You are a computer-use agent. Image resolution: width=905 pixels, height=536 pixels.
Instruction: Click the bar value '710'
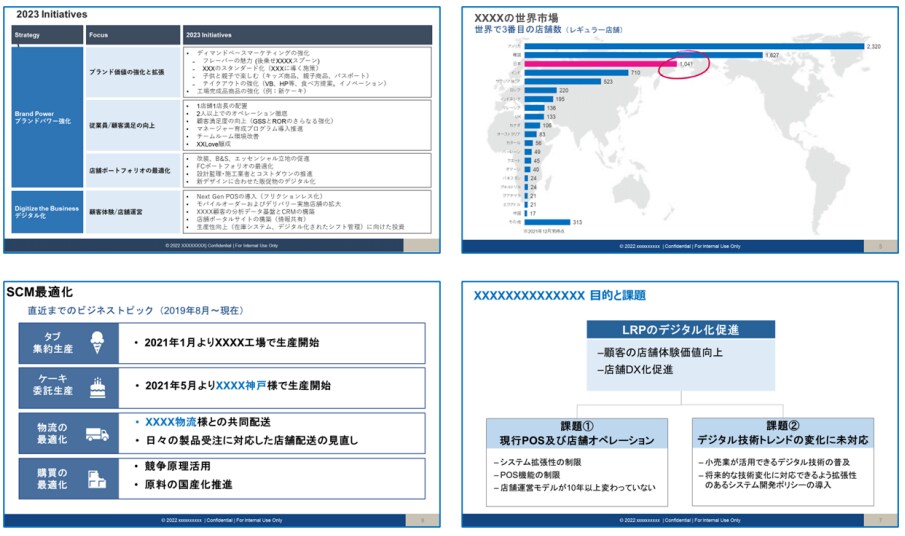(x=635, y=73)
